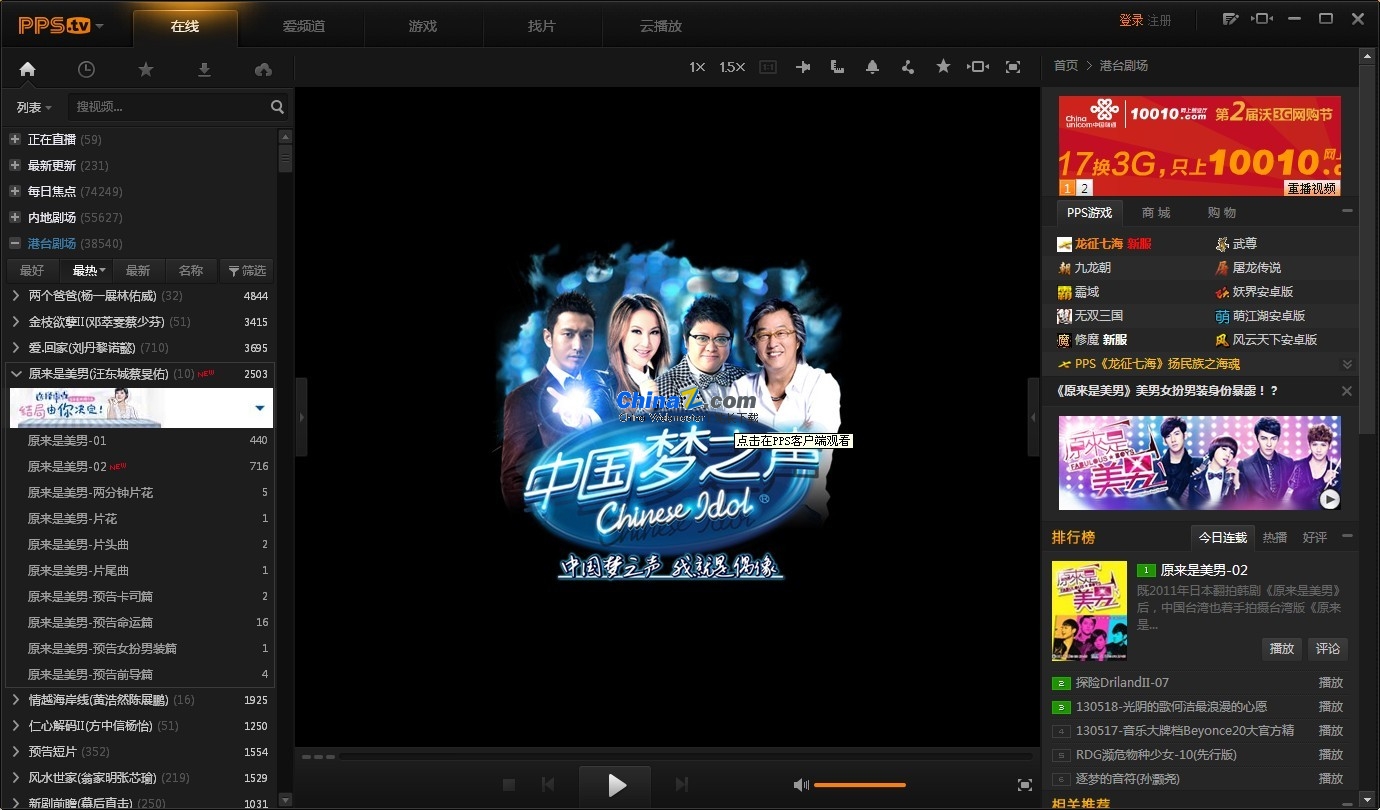Click the share icon in the toolbar

(x=907, y=67)
